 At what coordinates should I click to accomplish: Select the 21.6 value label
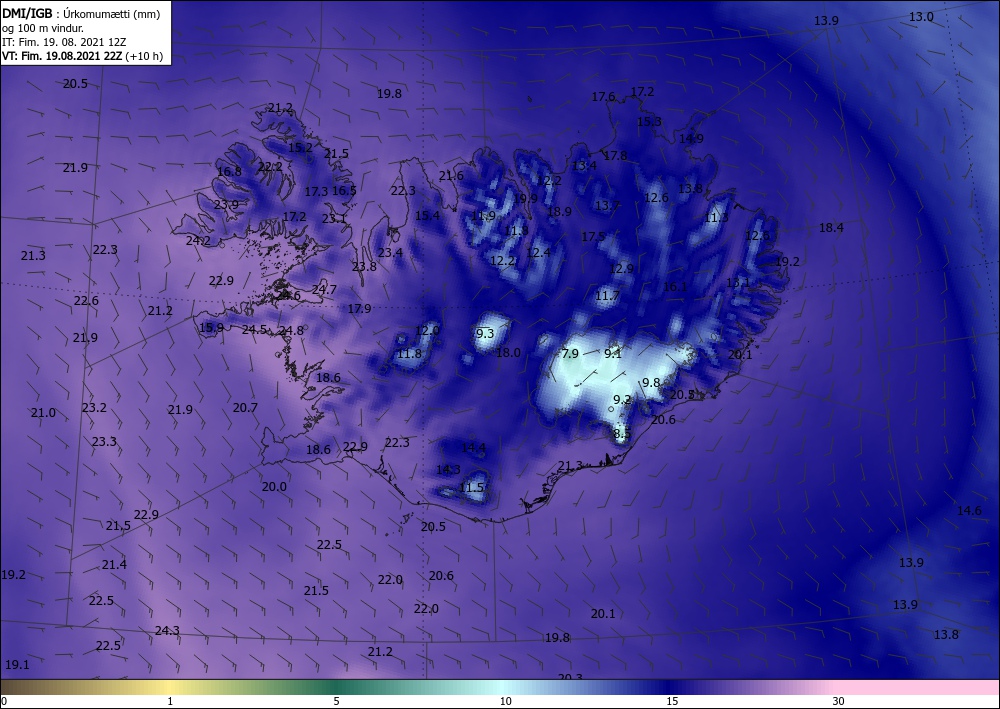point(451,176)
